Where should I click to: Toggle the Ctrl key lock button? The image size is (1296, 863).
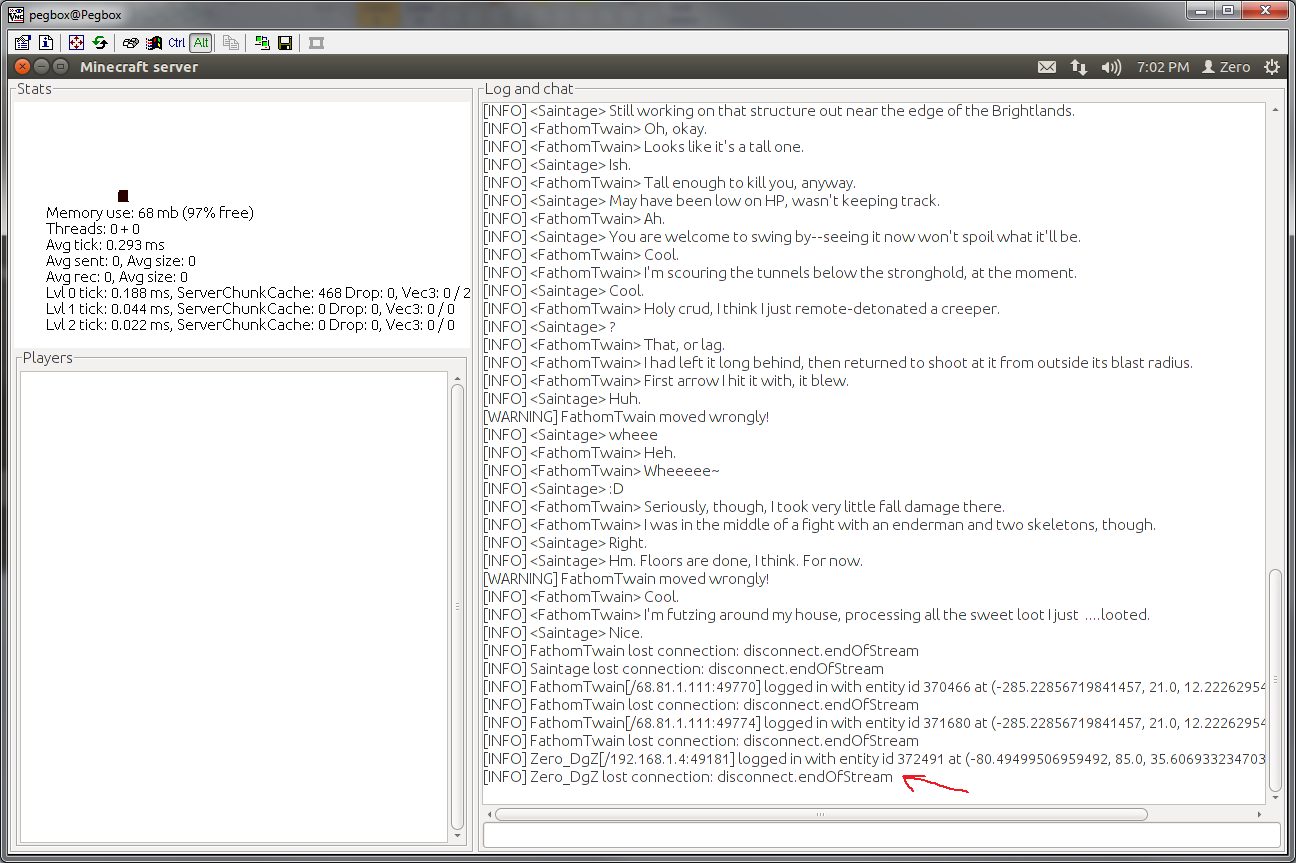point(177,43)
